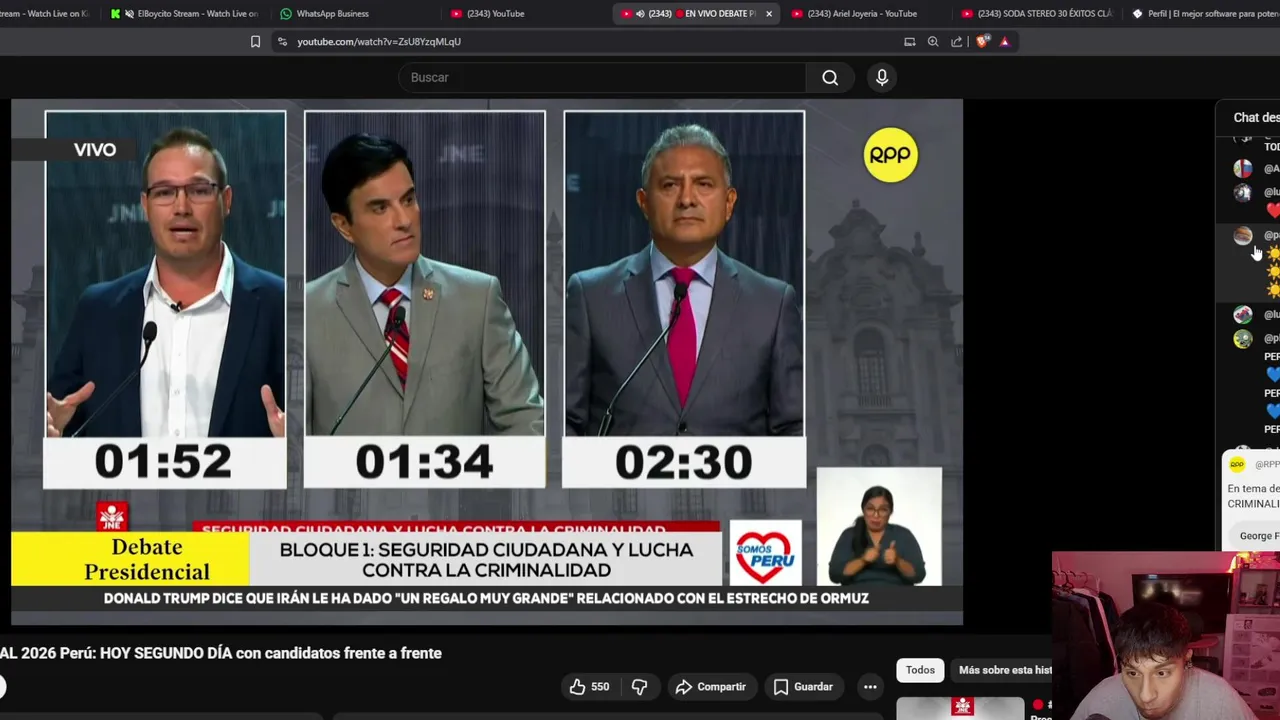Open the zoom magnifier icon in address bar
Viewport: 1280px width, 720px height.
click(933, 41)
